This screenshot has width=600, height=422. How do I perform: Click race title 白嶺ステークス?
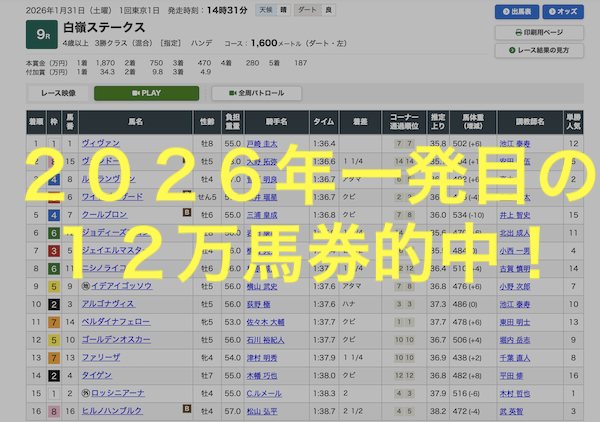point(104,28)
